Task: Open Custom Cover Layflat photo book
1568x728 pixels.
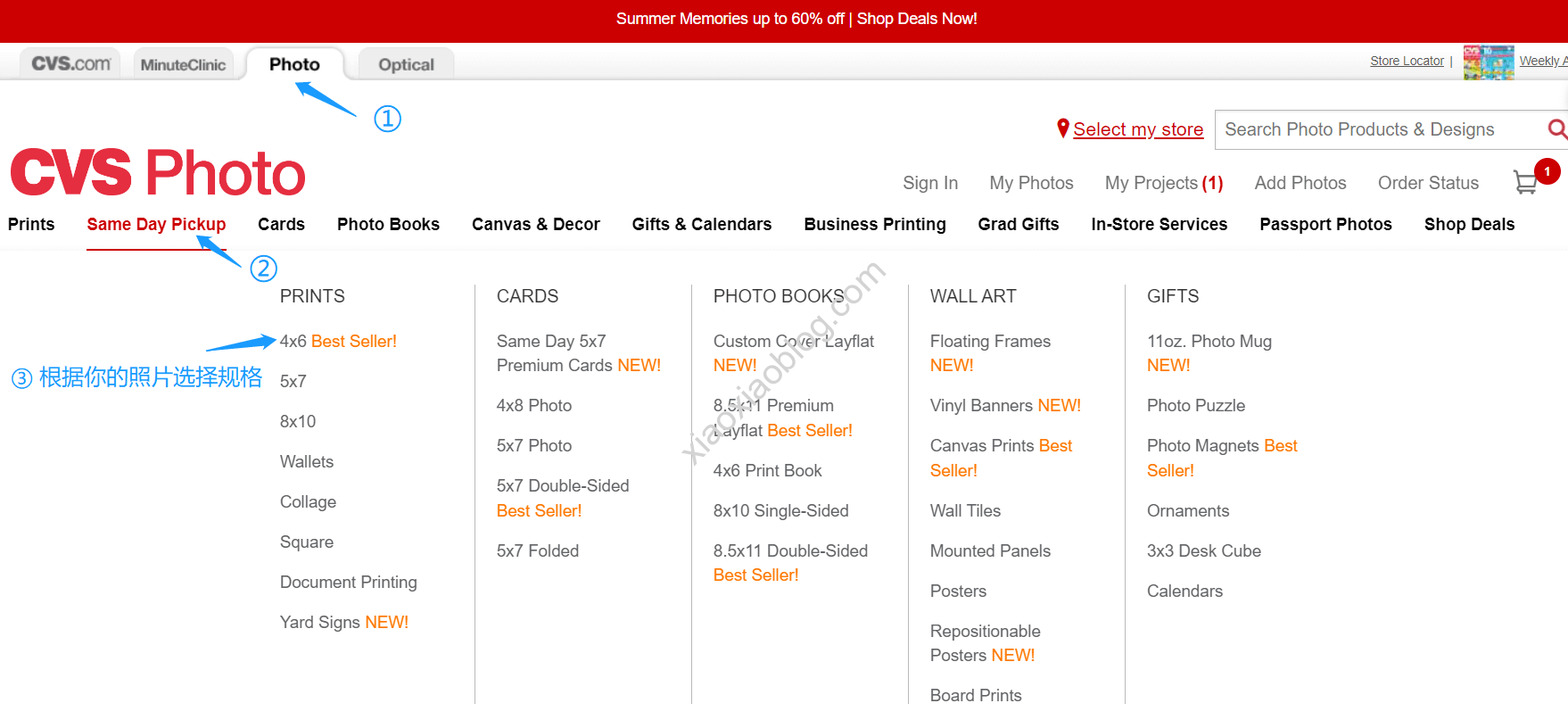Action: [x=794, y=353]
